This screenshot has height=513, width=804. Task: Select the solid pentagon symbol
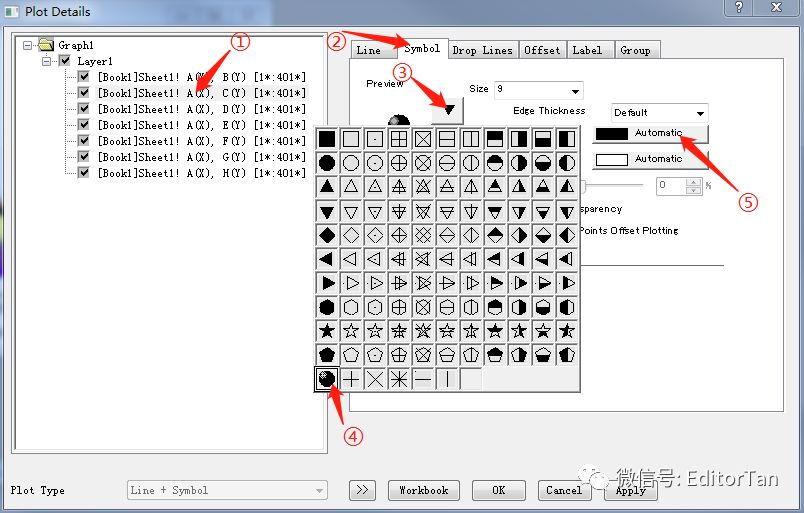point(327,354)
